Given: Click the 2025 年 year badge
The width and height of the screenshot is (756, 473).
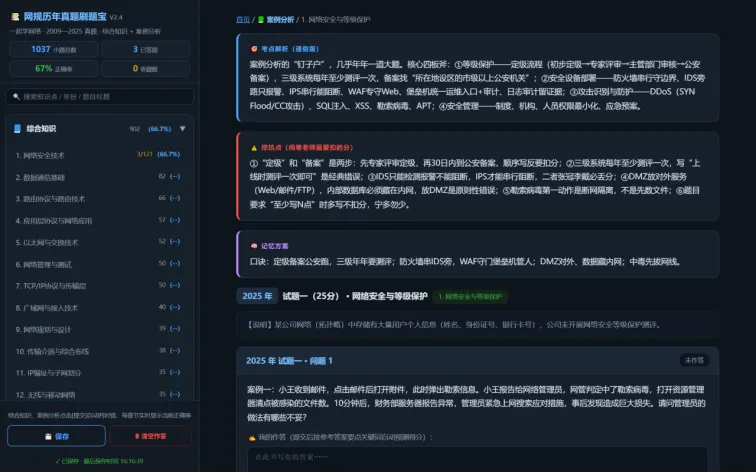Looking at the screenshot, I should 257,296.
